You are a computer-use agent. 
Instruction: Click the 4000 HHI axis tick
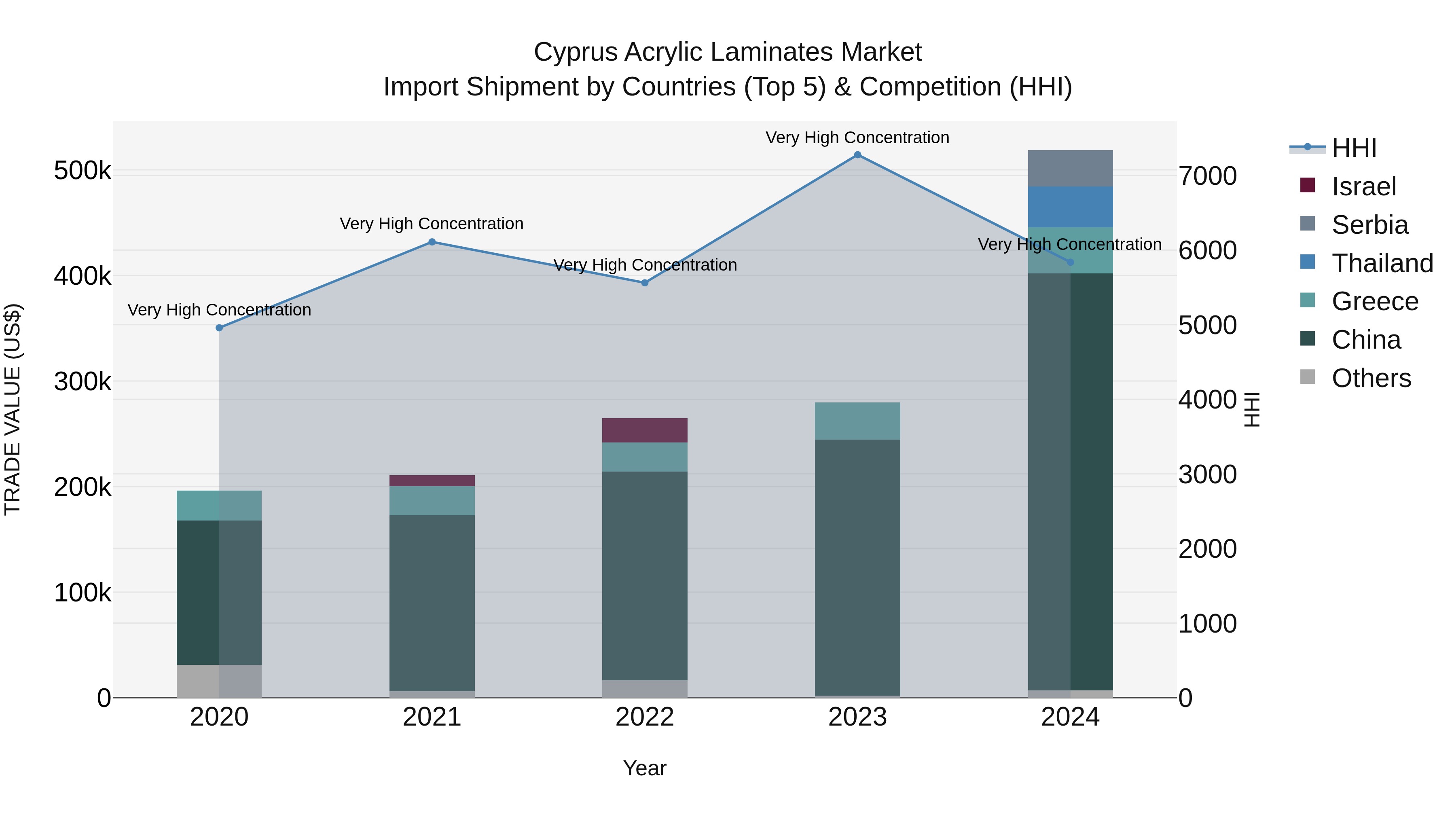click(1208, 400)
